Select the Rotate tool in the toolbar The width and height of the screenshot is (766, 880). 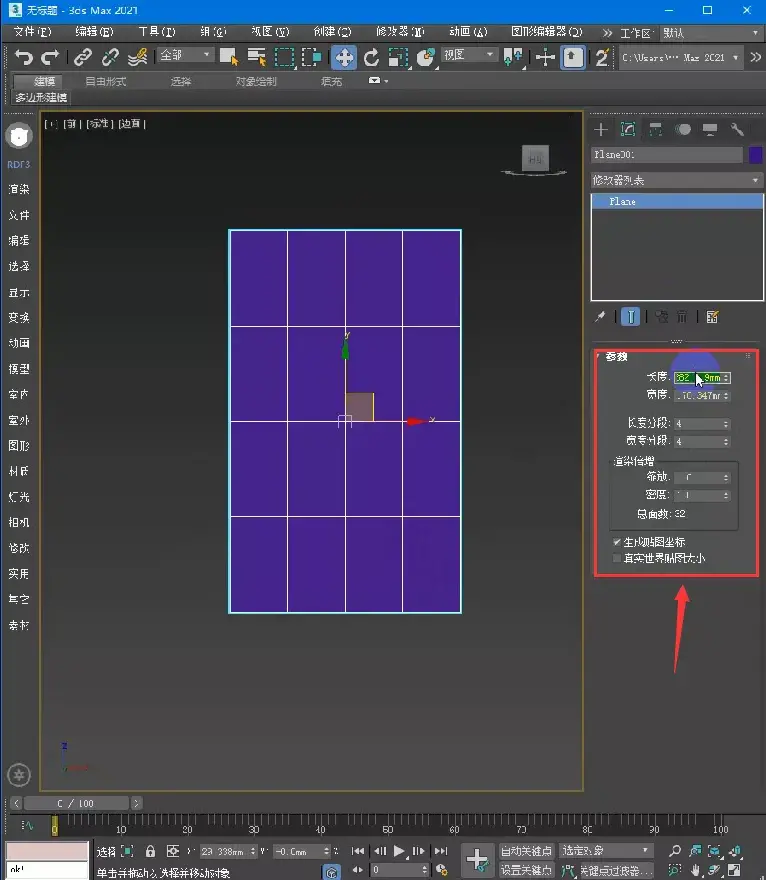point(371,57)
